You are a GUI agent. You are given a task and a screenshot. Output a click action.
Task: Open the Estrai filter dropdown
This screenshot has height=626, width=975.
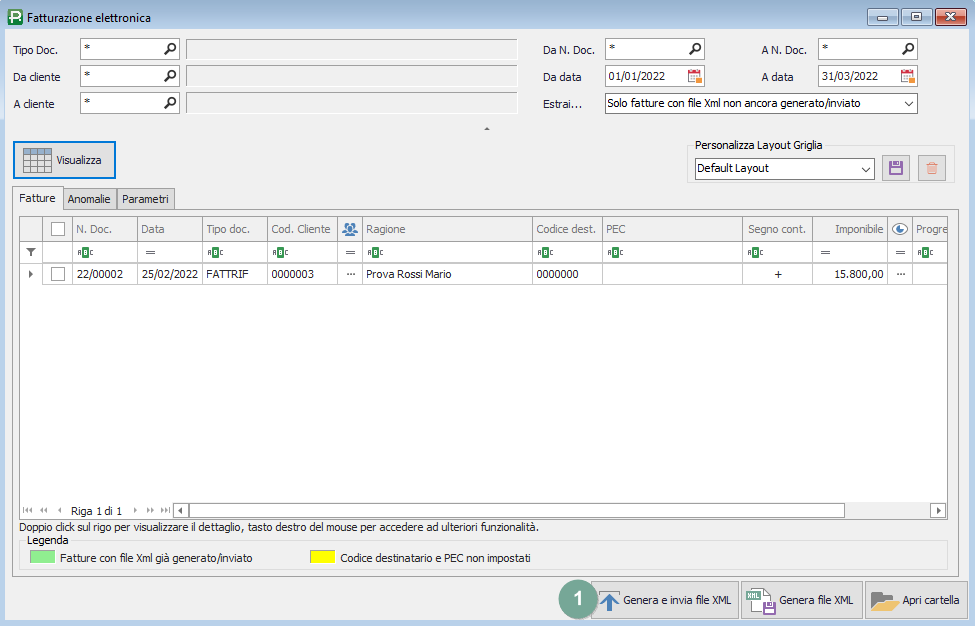pos(908,103)
